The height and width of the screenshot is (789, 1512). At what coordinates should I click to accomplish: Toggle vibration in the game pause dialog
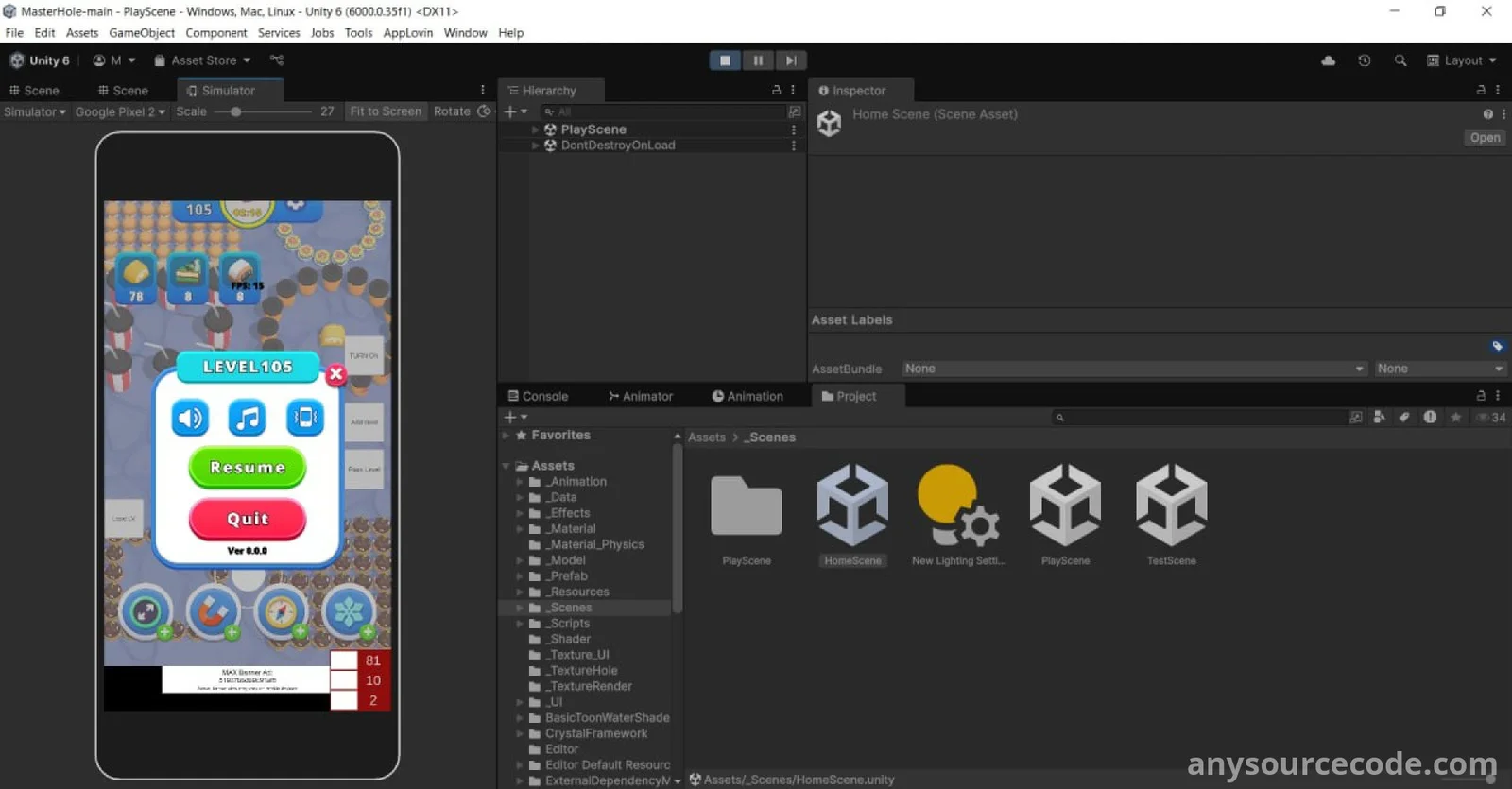(x=305, y=418)
